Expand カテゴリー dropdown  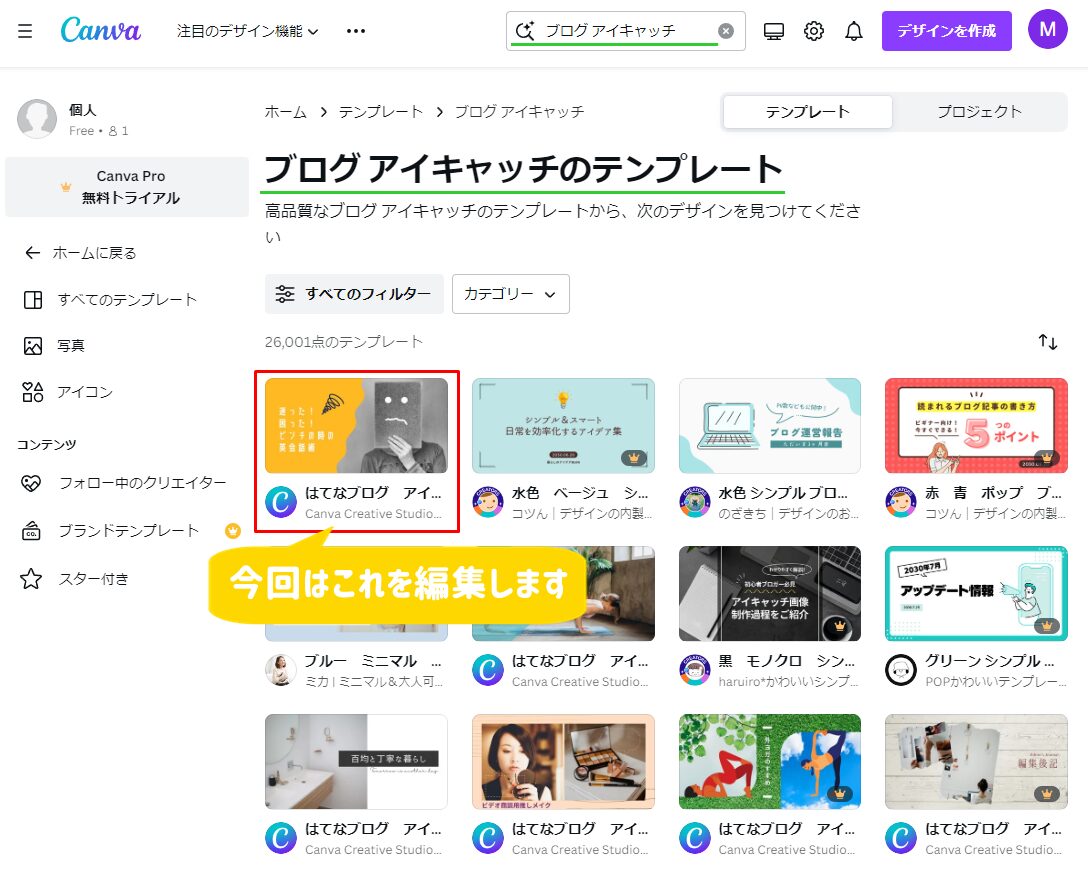511,294
